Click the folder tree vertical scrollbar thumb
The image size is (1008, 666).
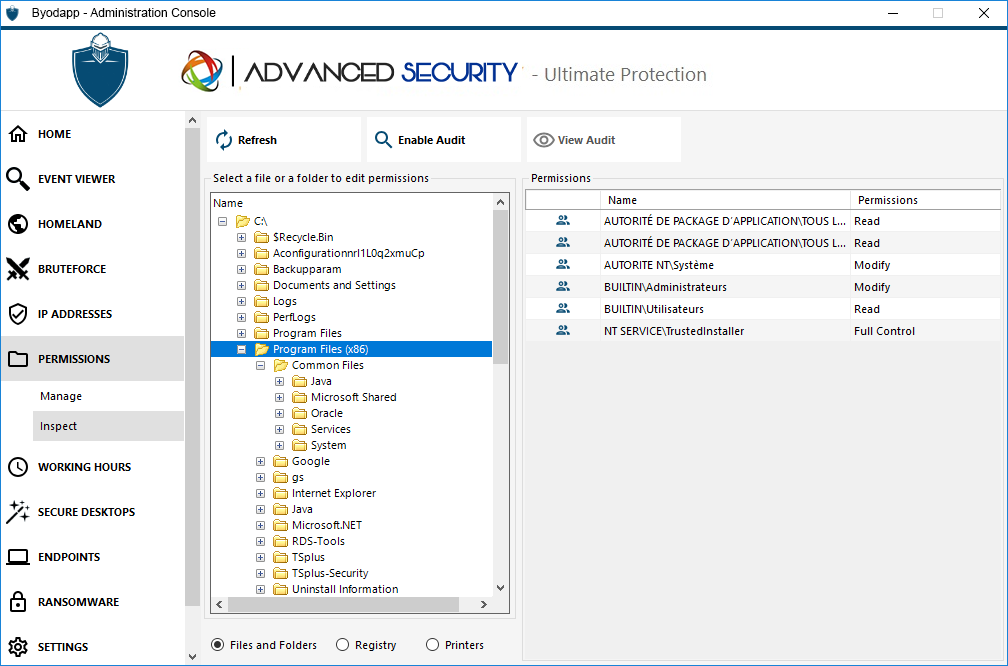coord(500,287)
